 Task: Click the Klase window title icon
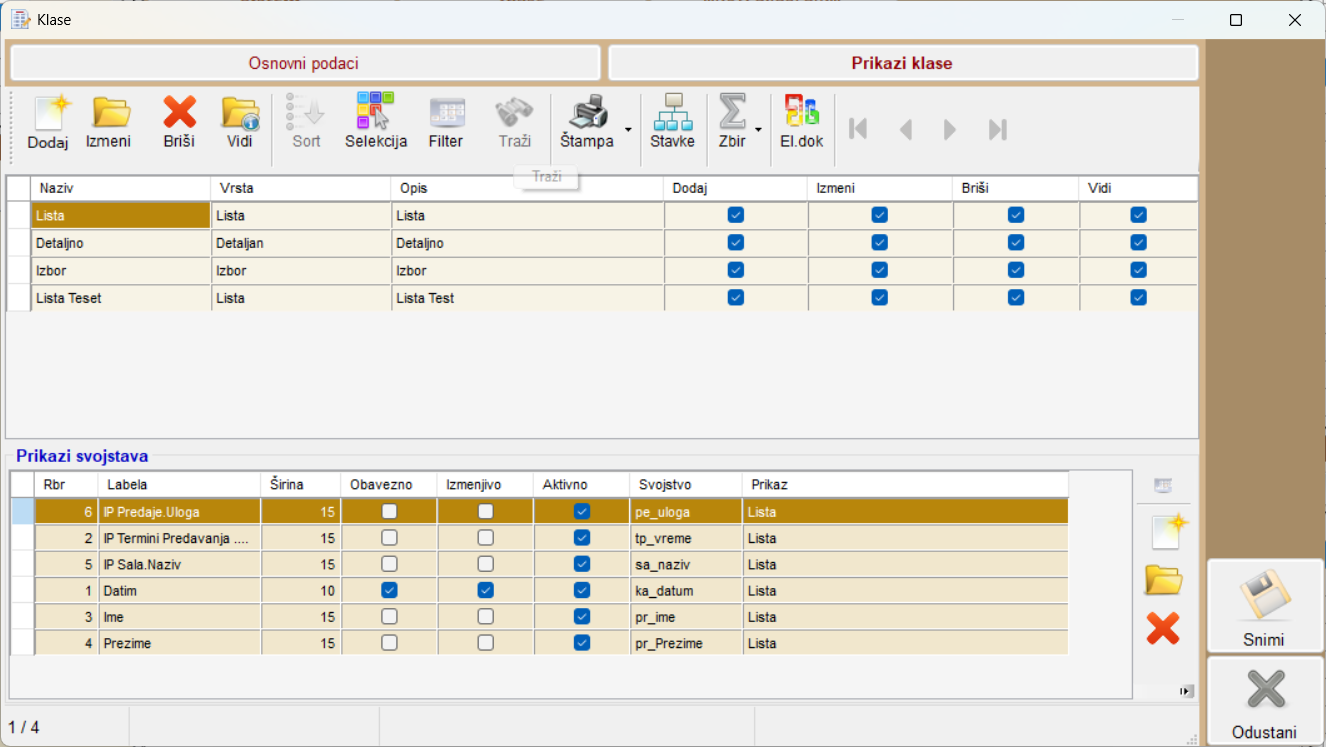point(20,19)
